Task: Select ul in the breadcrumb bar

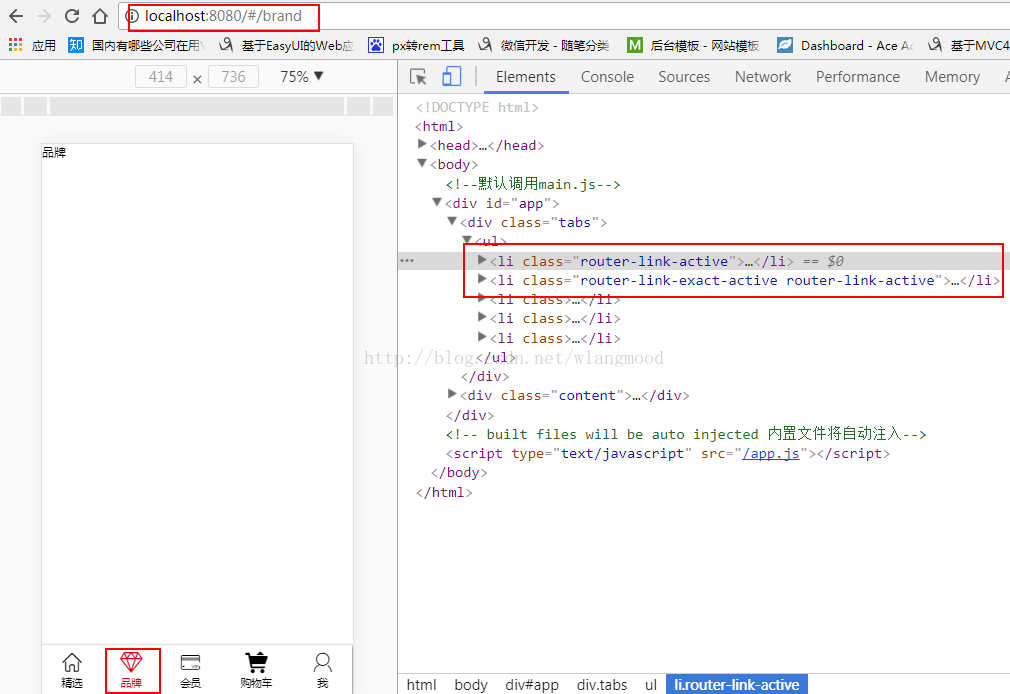Action: pos(651,685)
